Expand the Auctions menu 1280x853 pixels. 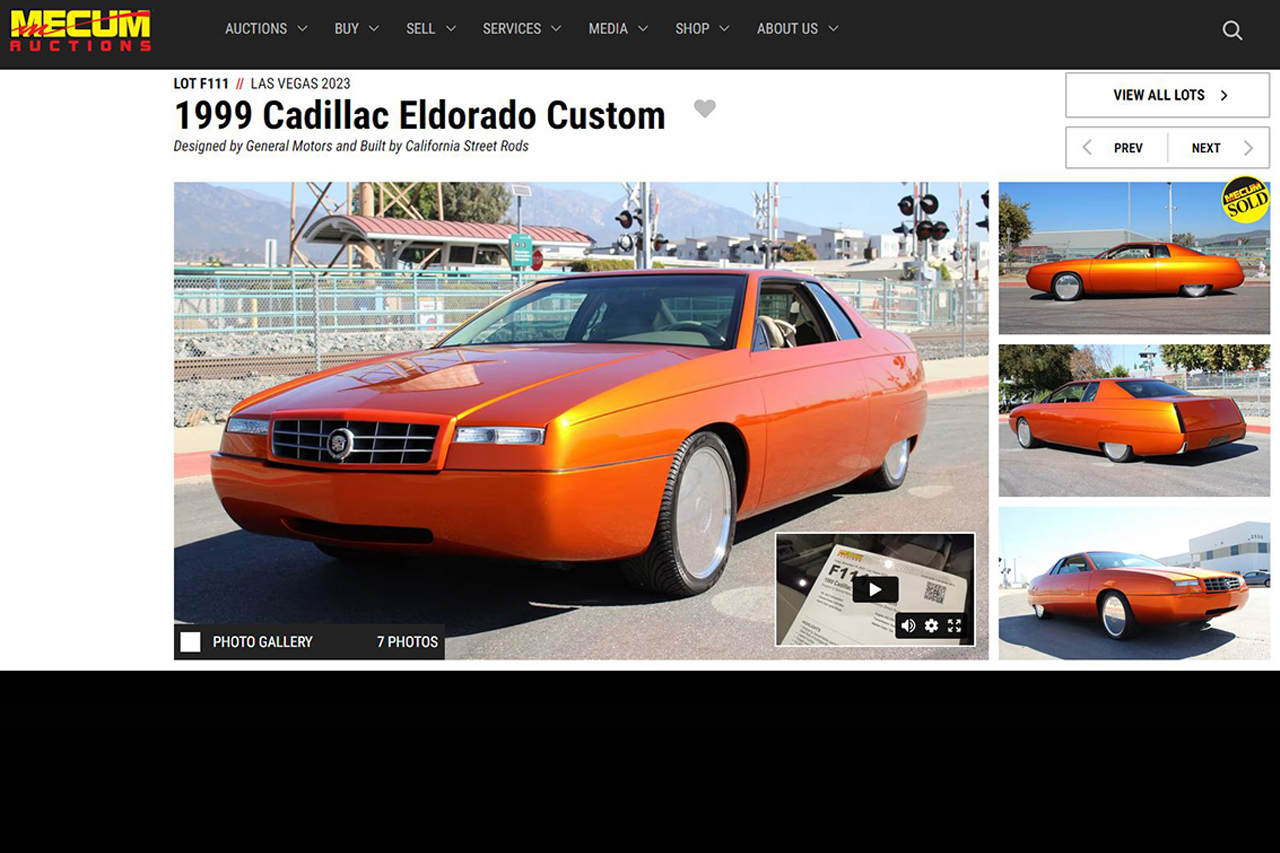(x=266, y=29)
